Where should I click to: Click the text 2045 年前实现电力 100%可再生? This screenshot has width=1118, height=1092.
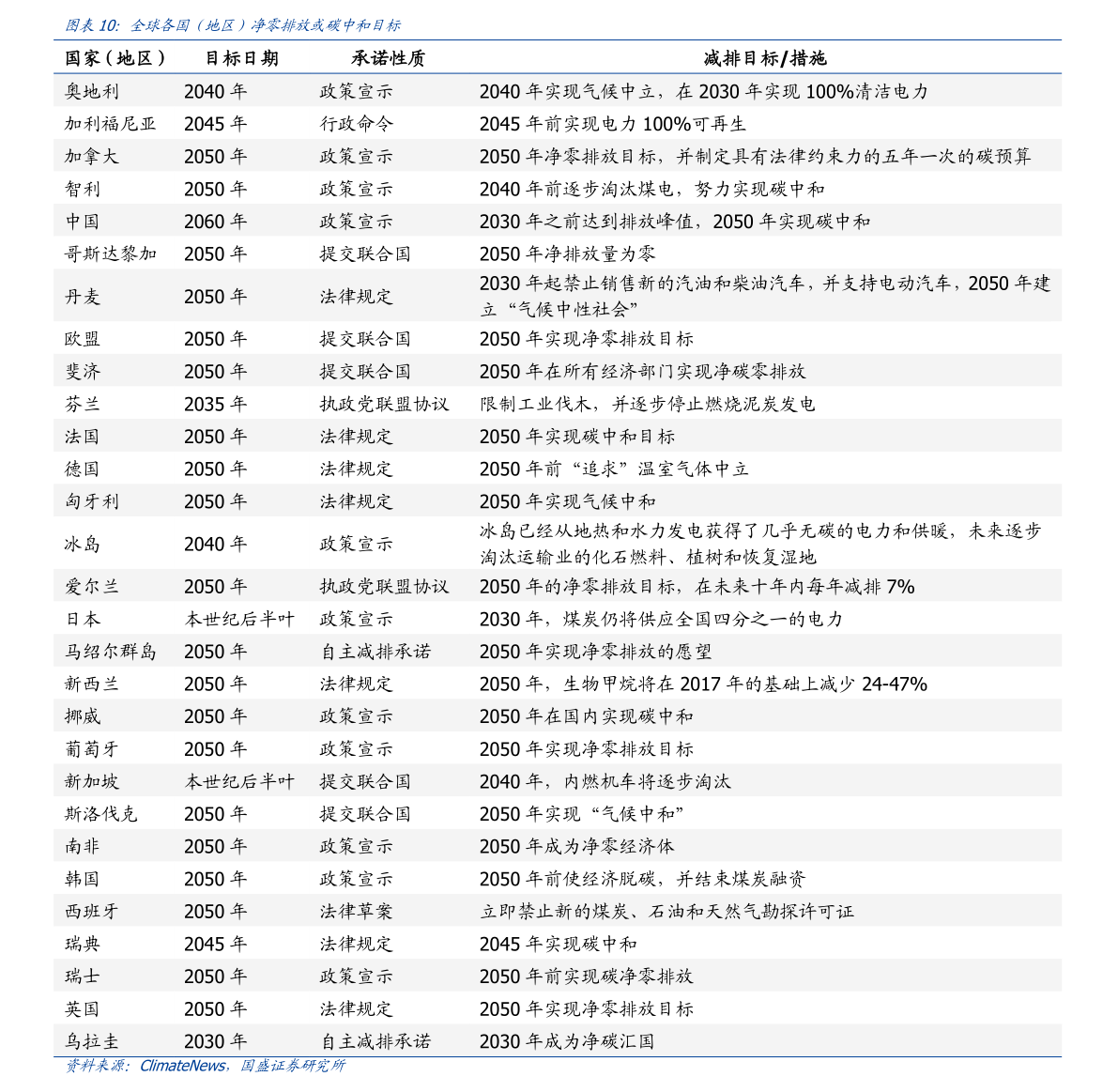coord(612,124)
